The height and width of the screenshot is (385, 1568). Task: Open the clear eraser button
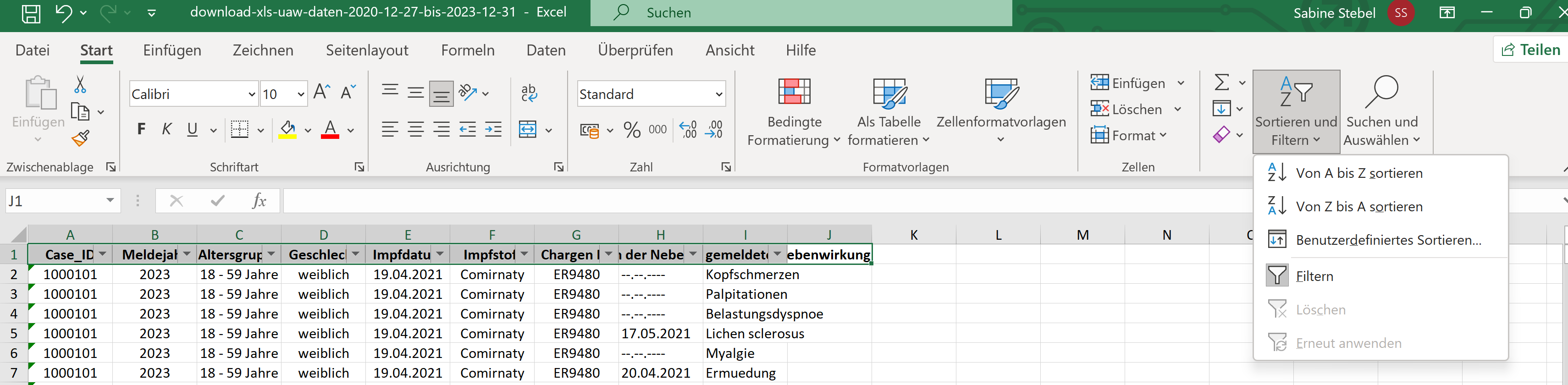point(1222,134)
